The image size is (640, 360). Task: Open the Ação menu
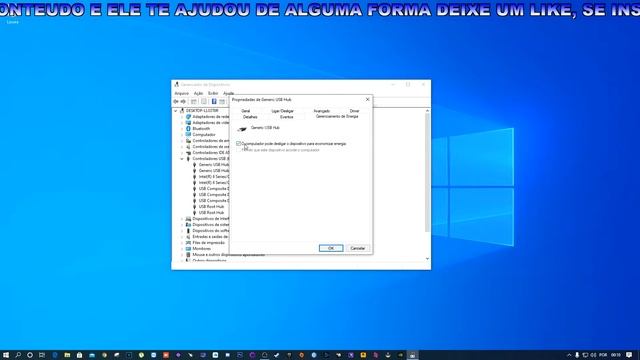[x=198, y=93]
